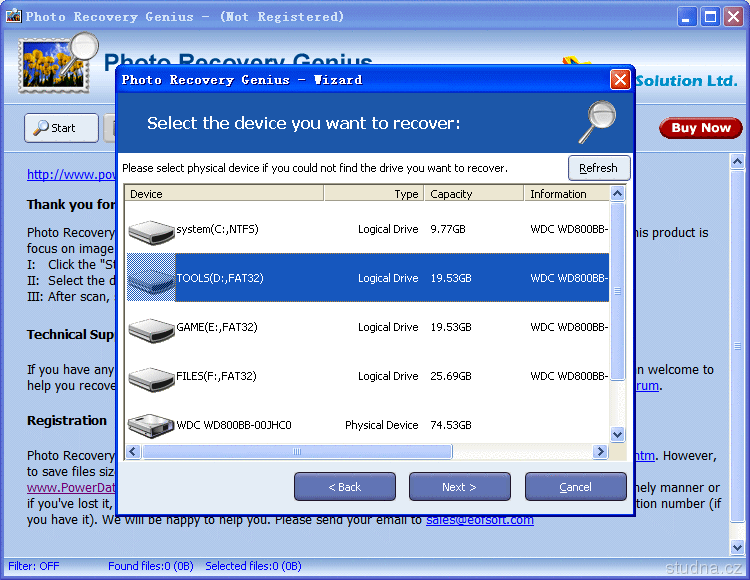Click main window scroll down arrow
This screenshot has height=580, width=750.
coord(737,547)
